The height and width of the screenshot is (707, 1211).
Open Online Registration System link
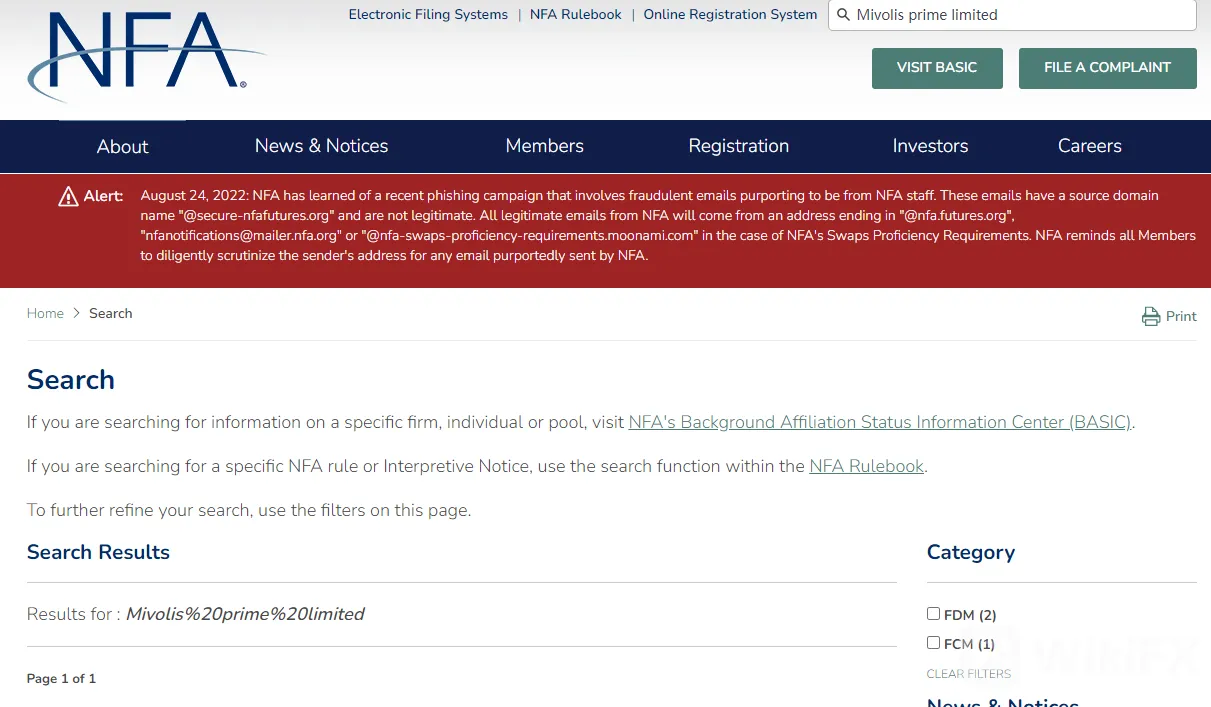730,15
